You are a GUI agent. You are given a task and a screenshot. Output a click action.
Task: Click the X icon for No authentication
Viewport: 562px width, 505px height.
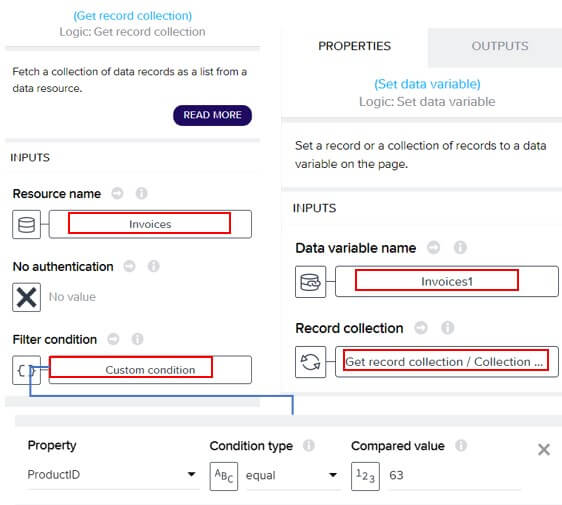(27, 297)
